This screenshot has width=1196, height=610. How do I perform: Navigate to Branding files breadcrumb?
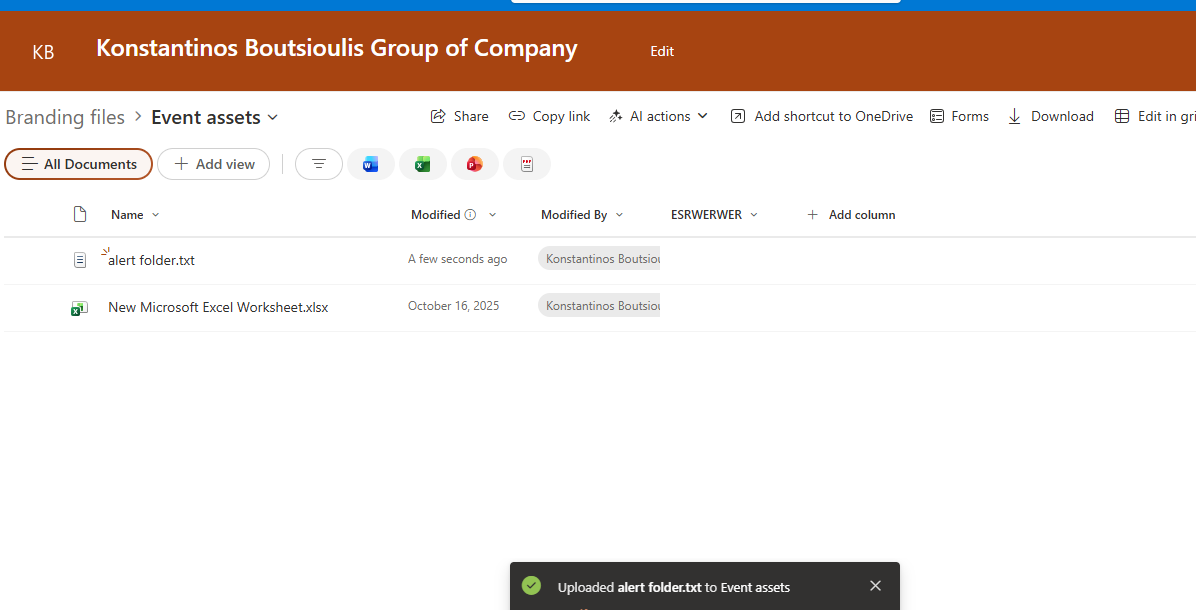[x=65, y=117]
